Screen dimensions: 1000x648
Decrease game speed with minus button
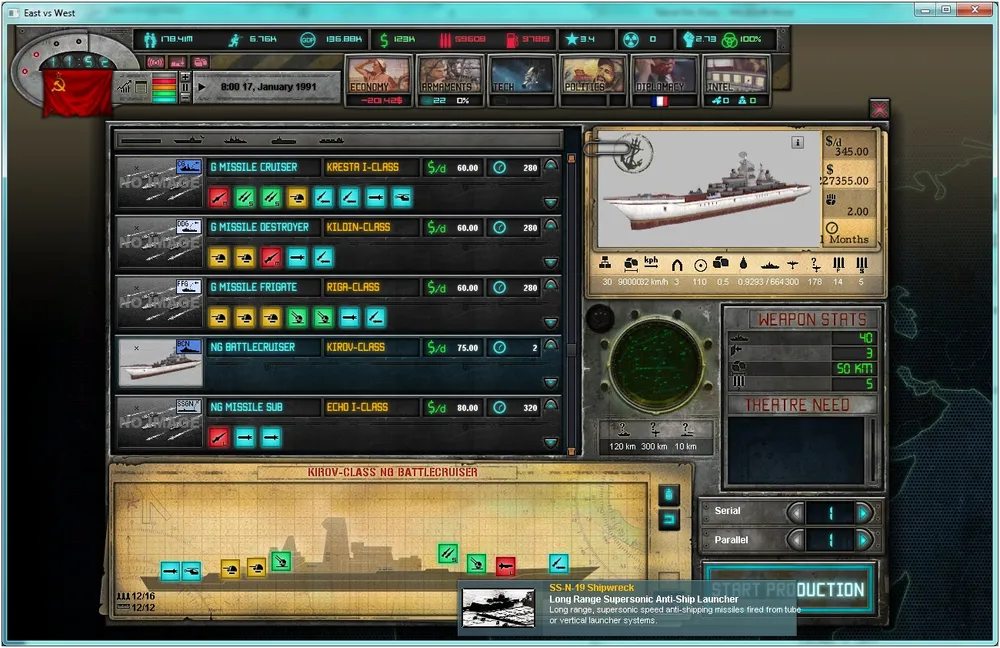tap(185, 98)
